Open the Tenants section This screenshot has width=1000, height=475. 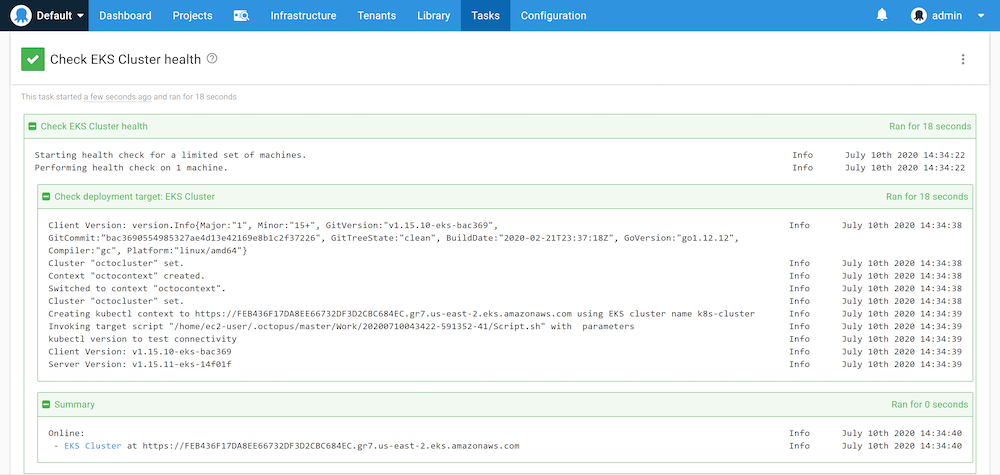click(x=378, y=16)
